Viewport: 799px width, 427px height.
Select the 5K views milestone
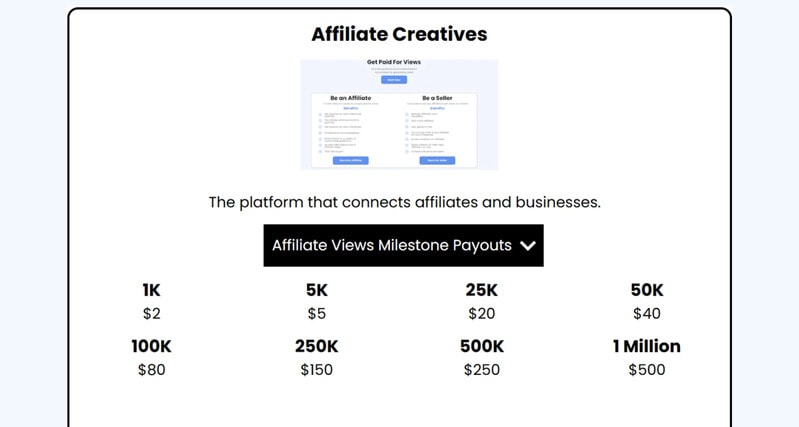click(x=316, y=290)
